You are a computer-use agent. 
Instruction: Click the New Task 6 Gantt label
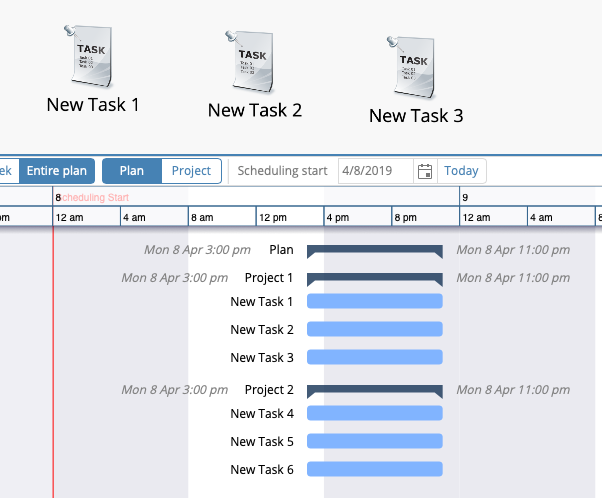click(x=262, y=470)
